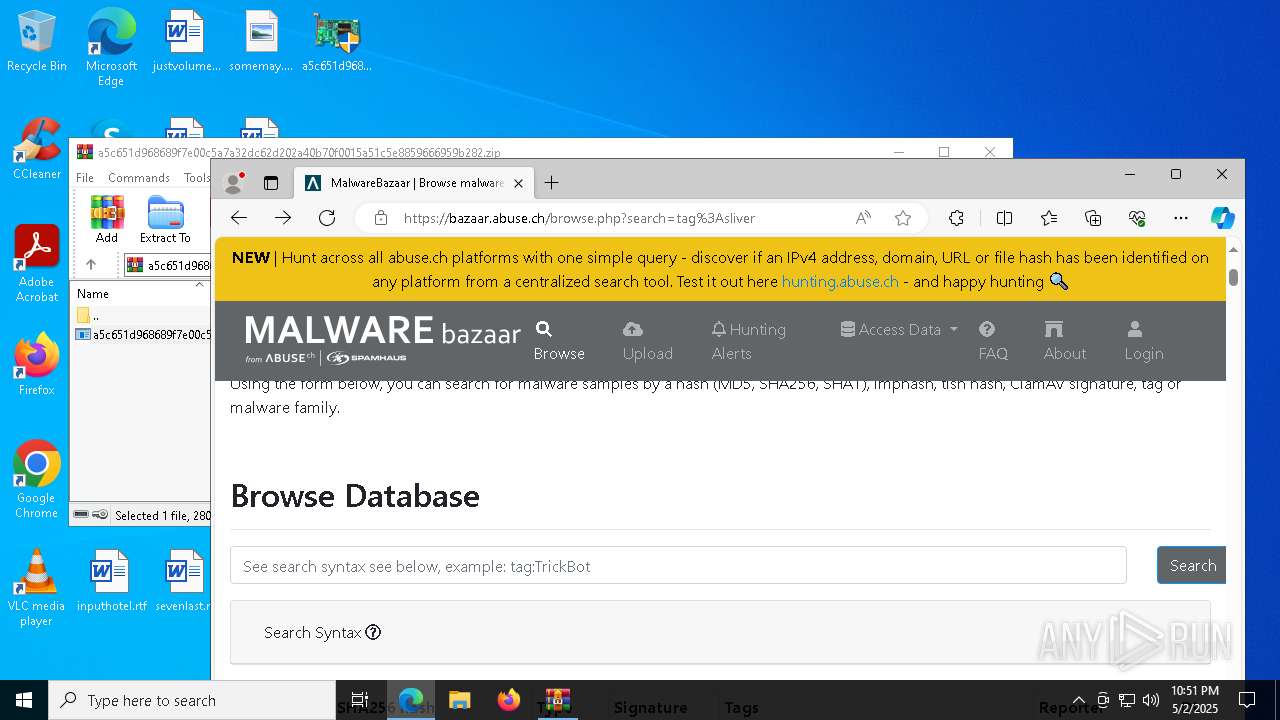The height and width of the screenshot is (720, 1280).
Task: Open the Recycle Bin desktop icon
Action: (x=37, y=42)
